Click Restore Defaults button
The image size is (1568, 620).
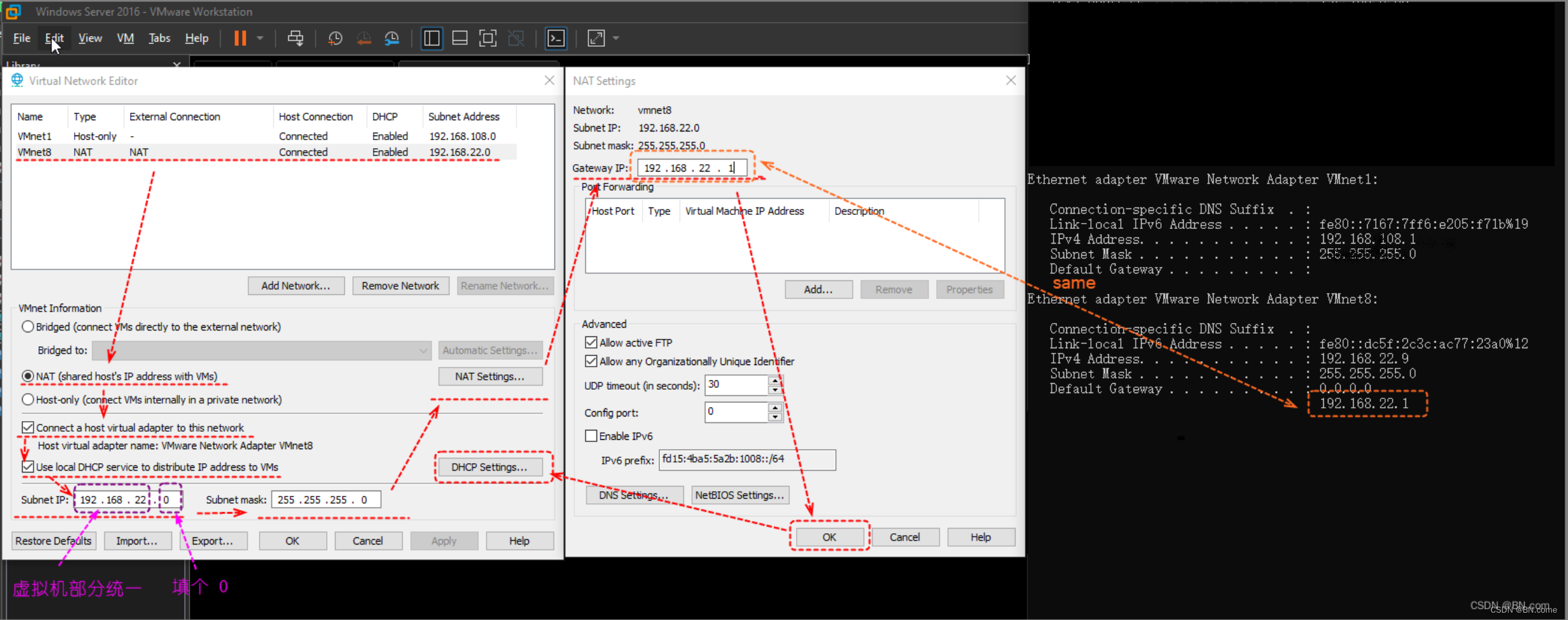pyautogui.click(x=53, y=541)
